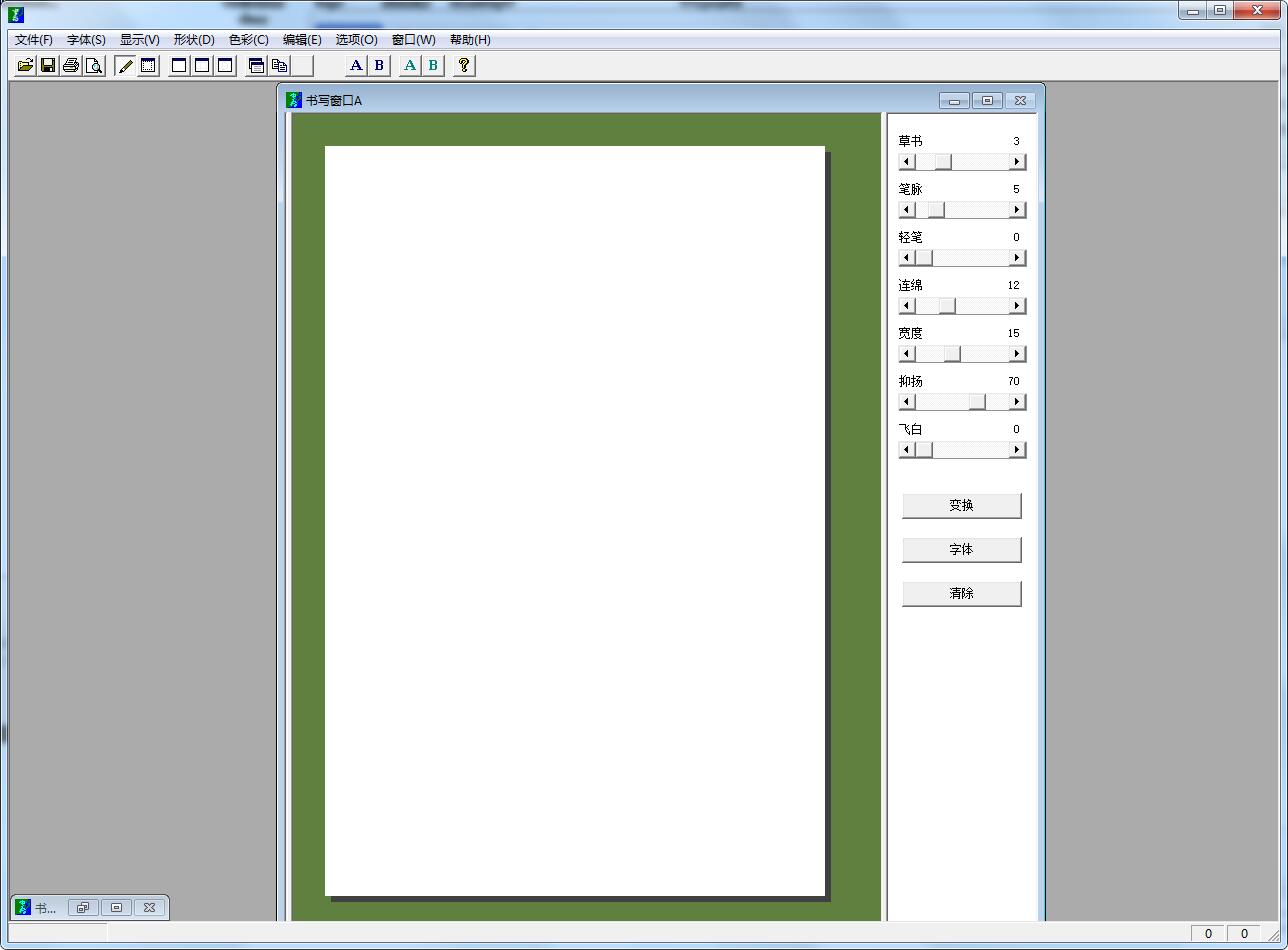Open the 形状(D) menu
Viewport: 1288px width, 950px height.
193,40
